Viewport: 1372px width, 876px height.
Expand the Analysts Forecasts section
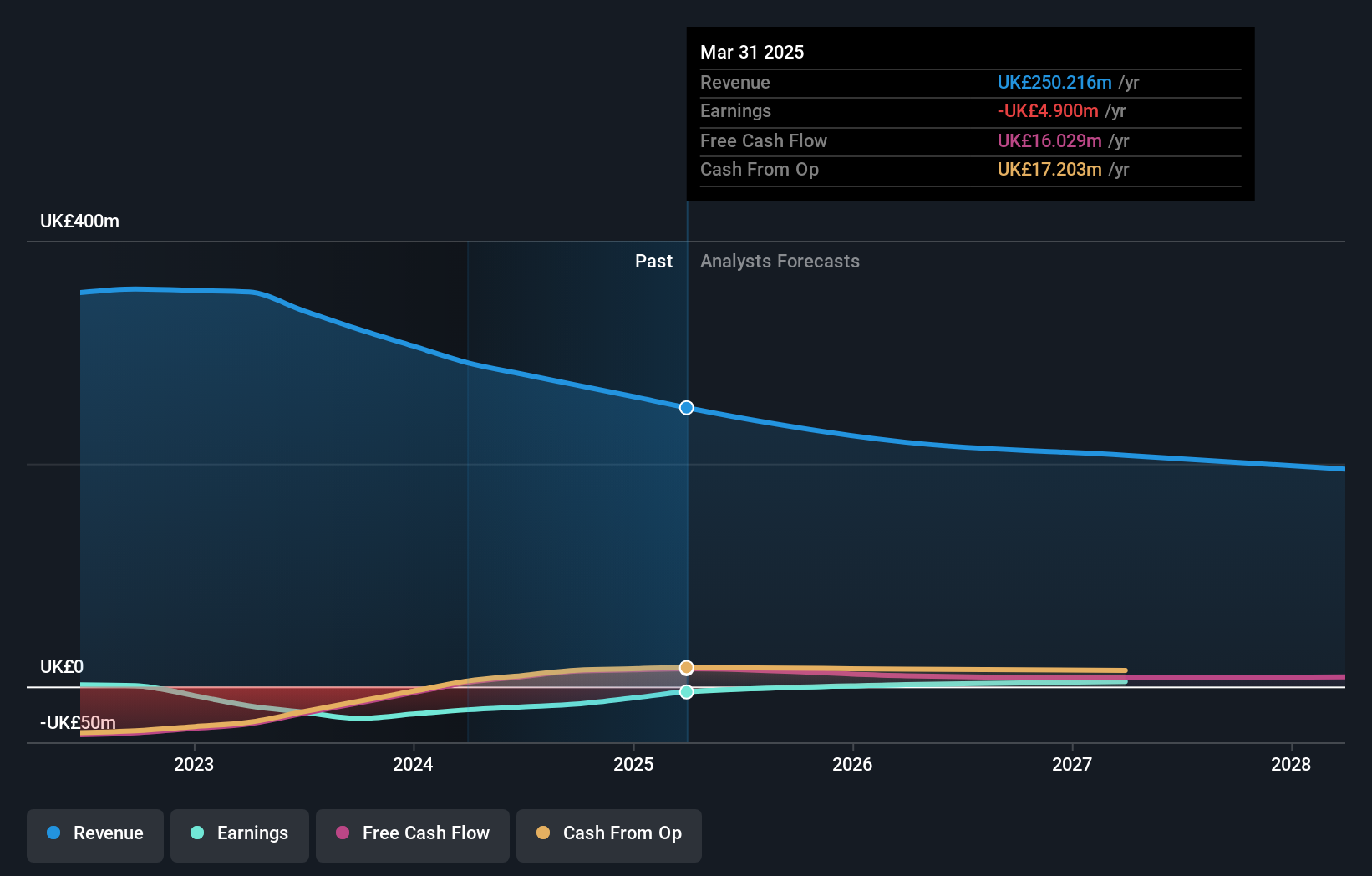[780, 261]
